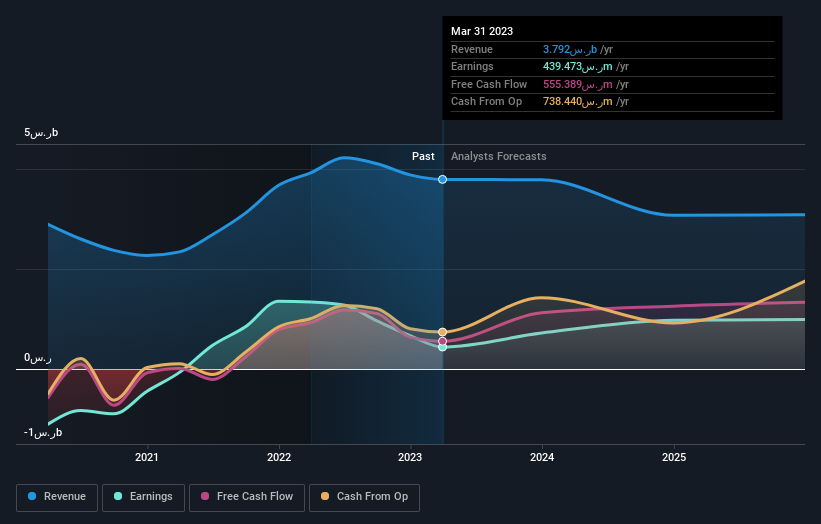
Task: Toggle the Earnings series legend button
Action: [143, 497]
